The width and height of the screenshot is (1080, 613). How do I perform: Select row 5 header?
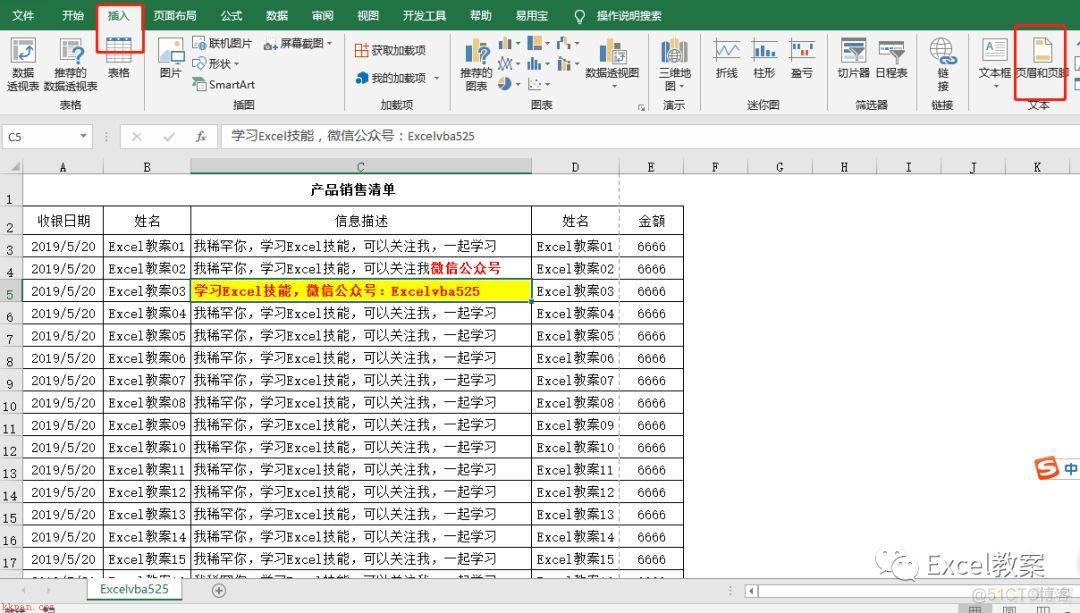coord(10,291)
